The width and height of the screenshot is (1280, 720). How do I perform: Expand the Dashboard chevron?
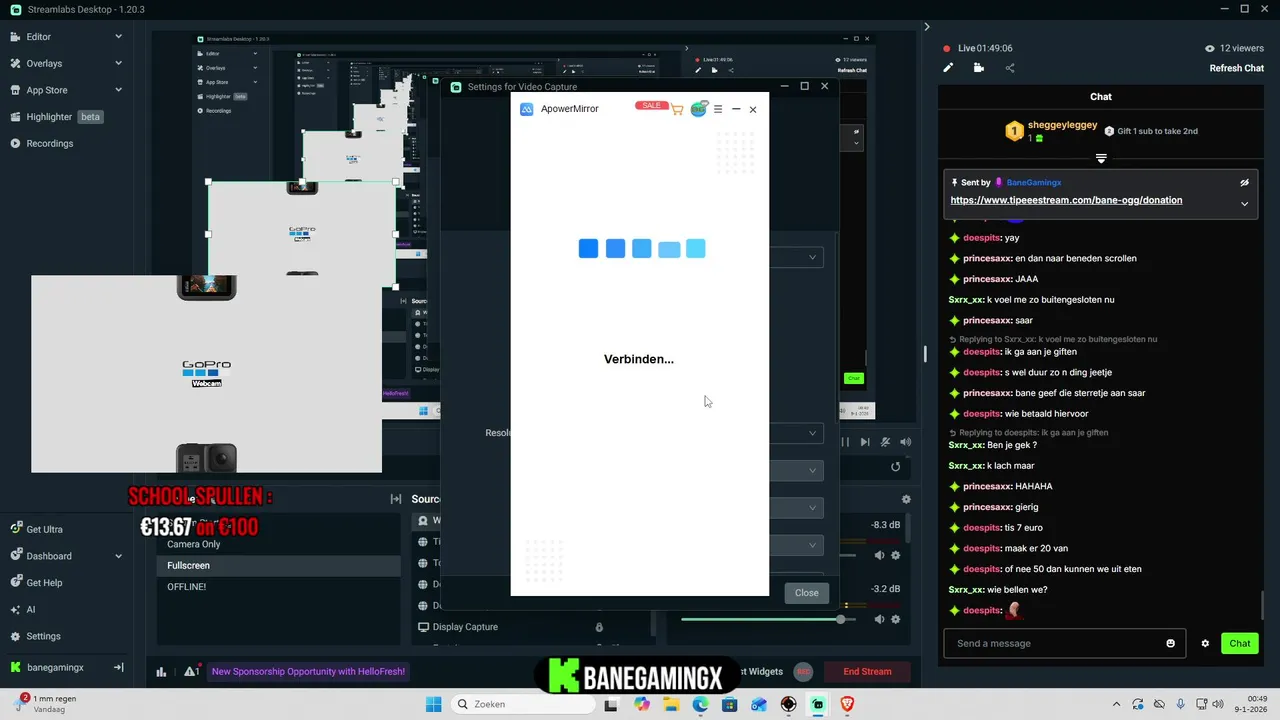coord(118,556)
